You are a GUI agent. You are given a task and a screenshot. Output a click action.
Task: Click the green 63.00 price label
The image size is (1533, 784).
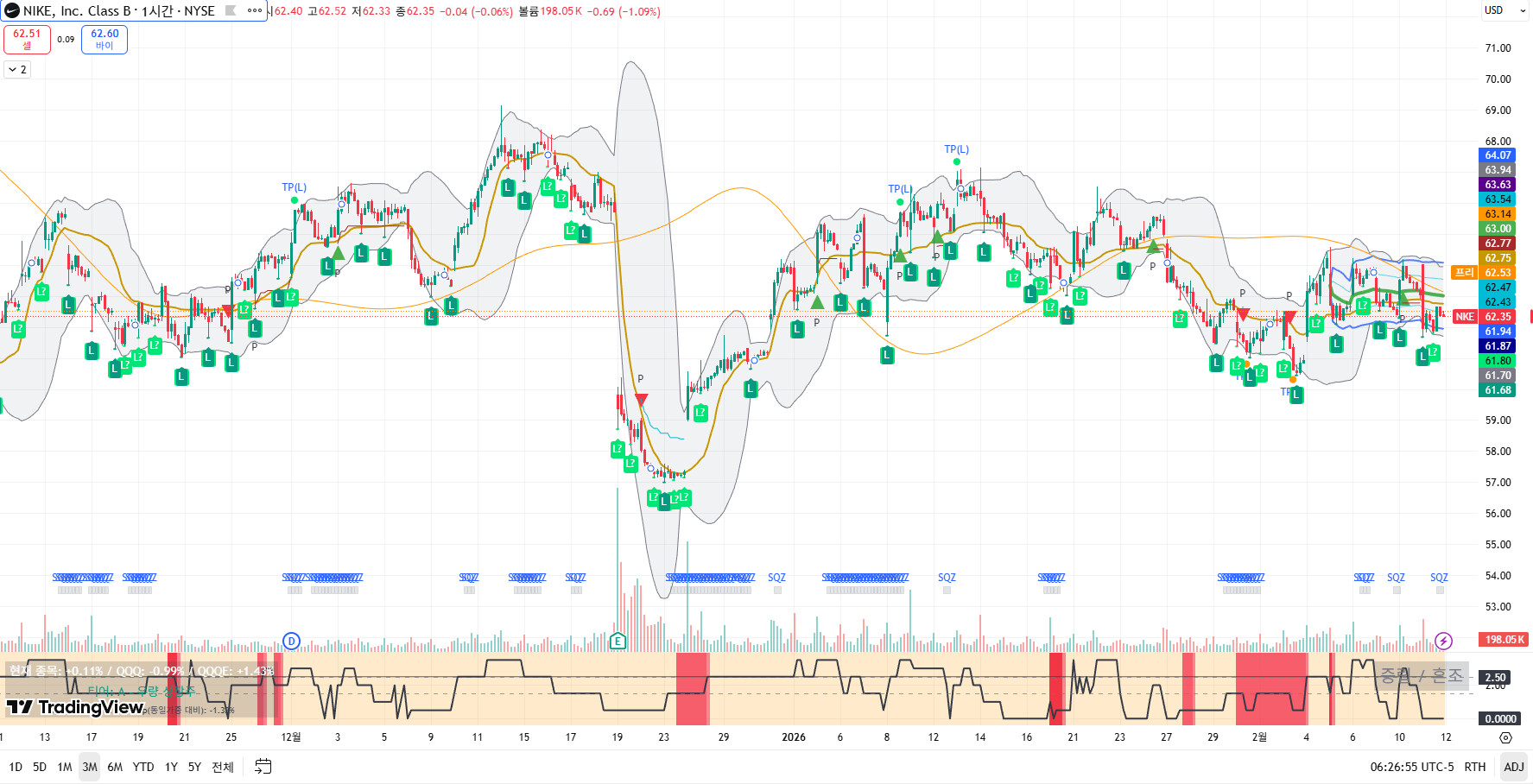pos(1498,229)
